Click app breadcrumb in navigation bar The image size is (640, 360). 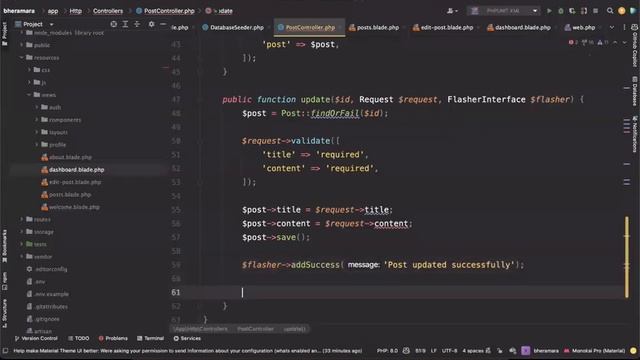tap(53, 11)
